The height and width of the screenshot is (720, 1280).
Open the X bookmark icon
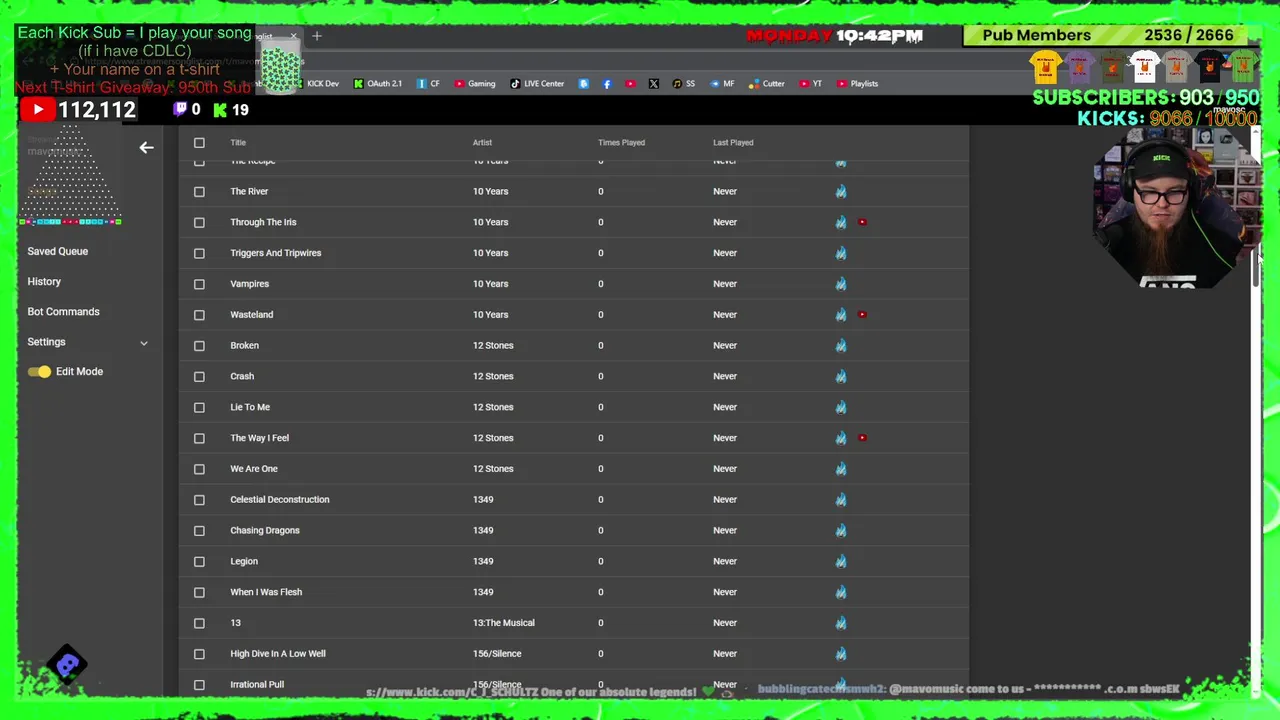click(x=654, y=84)
